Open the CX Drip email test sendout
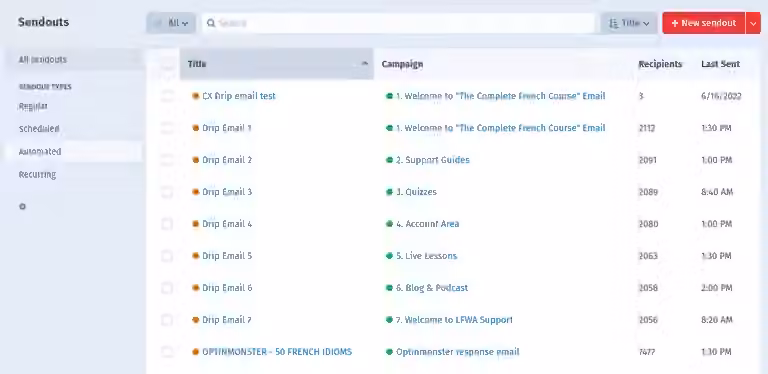768x374 pixels. point(239,96)
